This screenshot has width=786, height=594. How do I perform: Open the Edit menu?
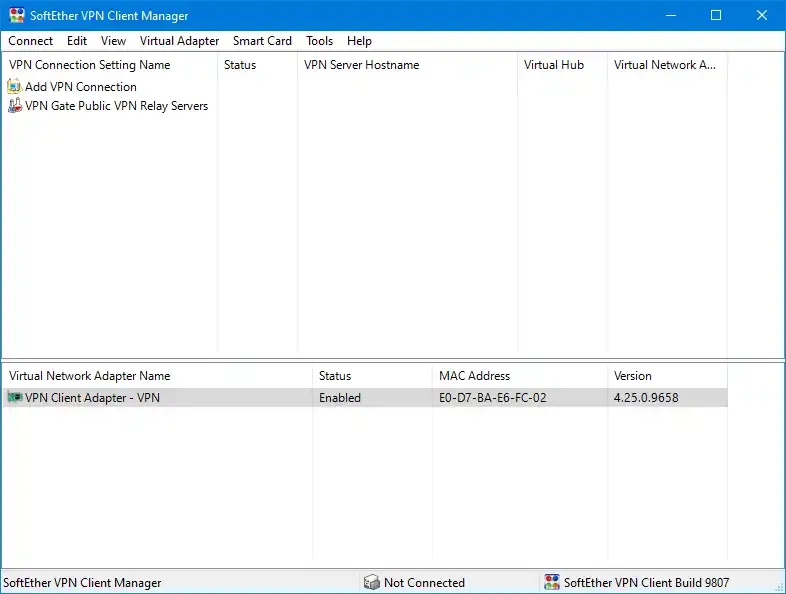click(77, 41)
